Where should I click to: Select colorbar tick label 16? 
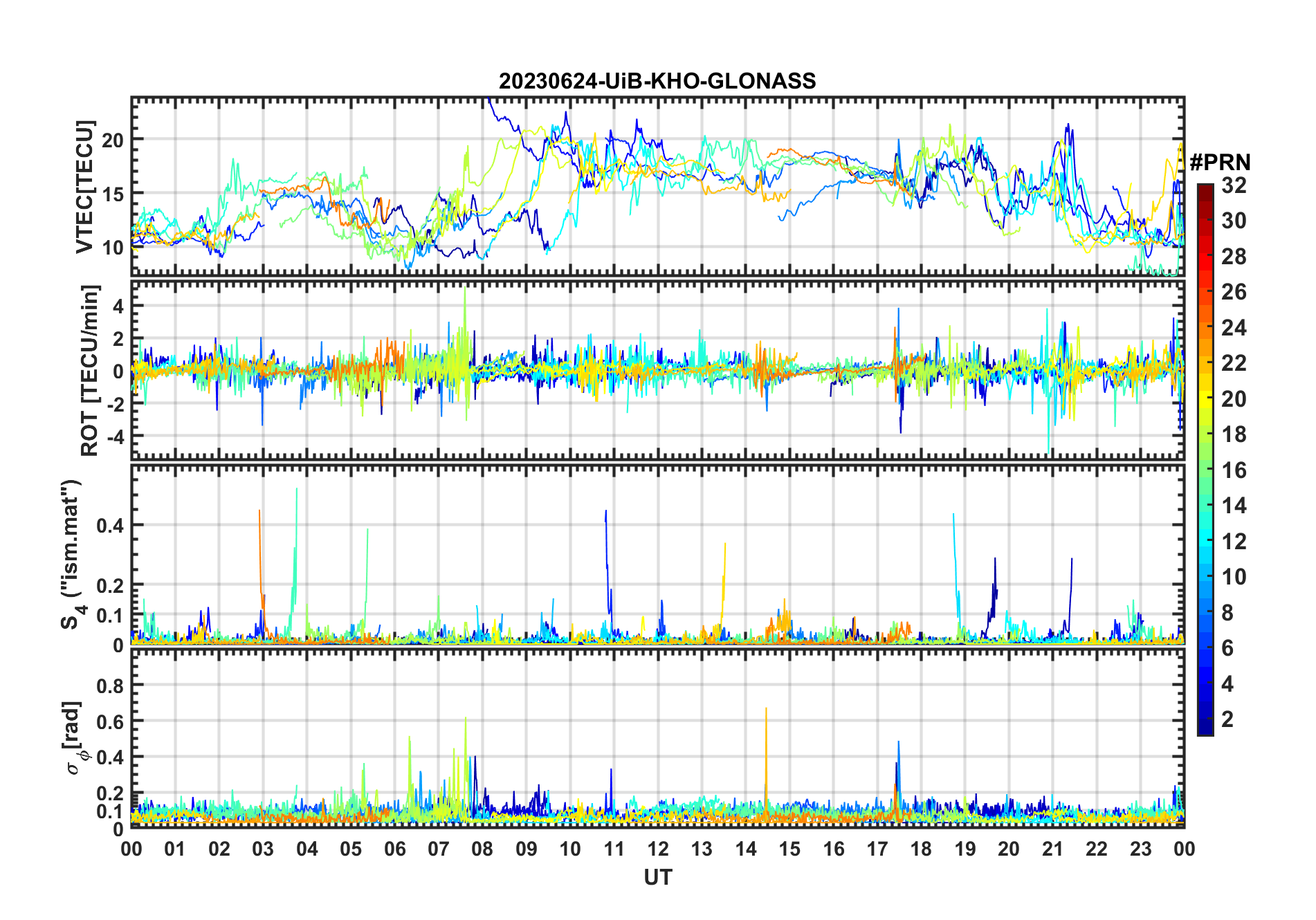[x=1234, y=470]
